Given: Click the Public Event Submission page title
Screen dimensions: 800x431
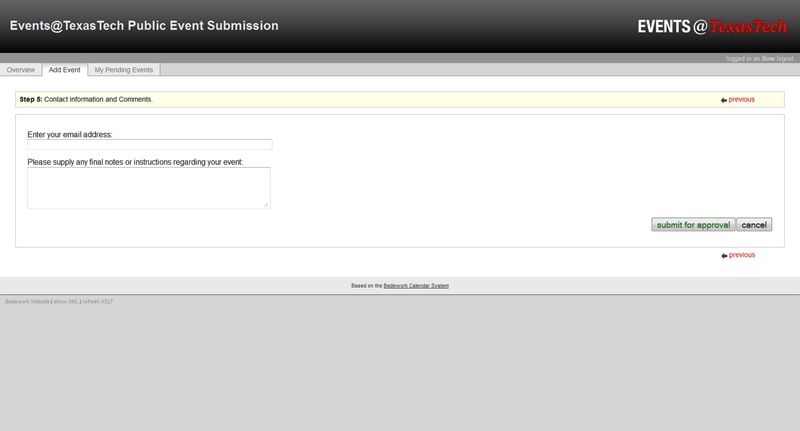Looking at the screenshot, I should click(144, 26).
